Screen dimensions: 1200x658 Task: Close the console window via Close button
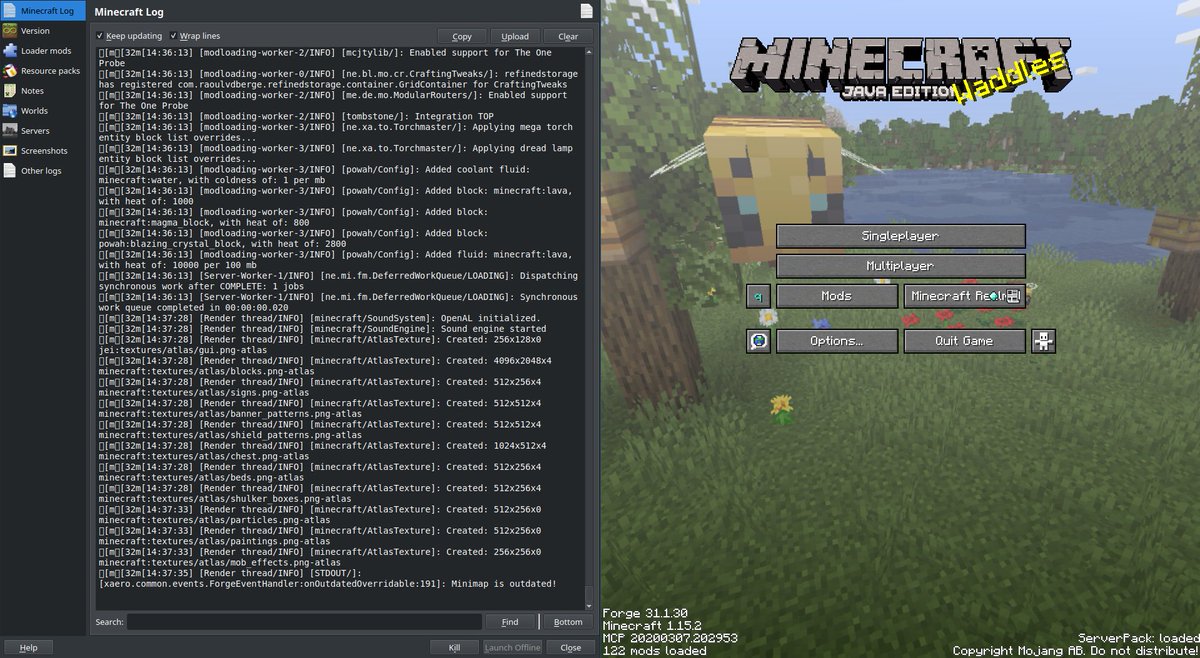pos(570,647)
